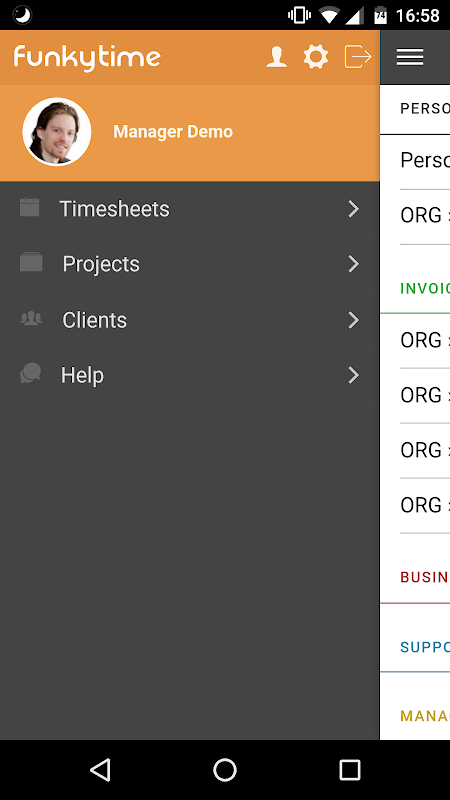
Task: Tap the Manager Demo name label
Action: click(x=173, y=132)
